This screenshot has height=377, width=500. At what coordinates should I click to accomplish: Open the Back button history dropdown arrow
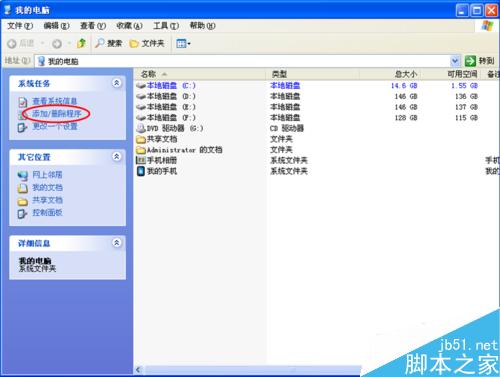tap(43, 43)
